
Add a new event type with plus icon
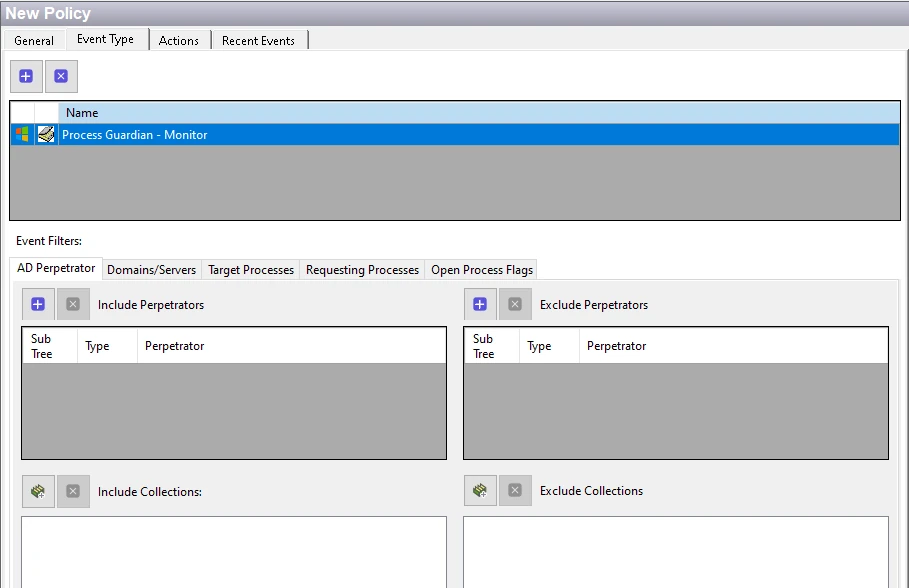tap(26, 77)
